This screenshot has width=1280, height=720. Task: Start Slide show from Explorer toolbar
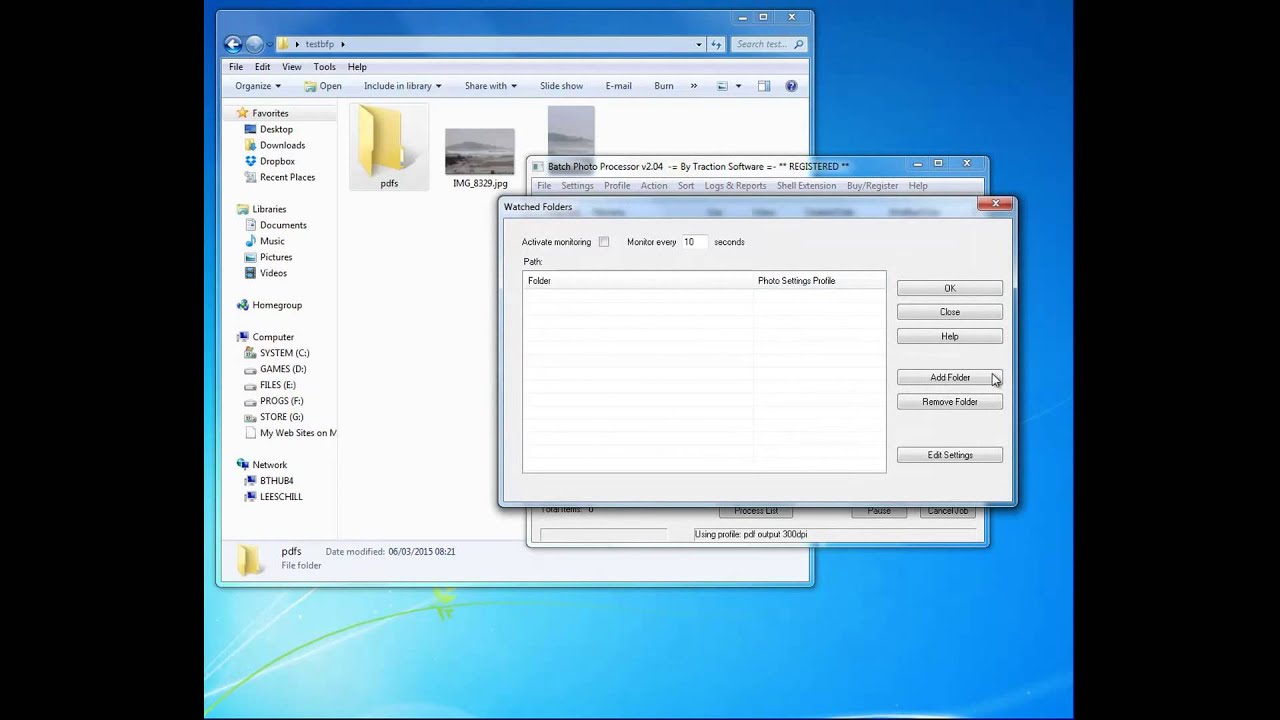(561, 86)
